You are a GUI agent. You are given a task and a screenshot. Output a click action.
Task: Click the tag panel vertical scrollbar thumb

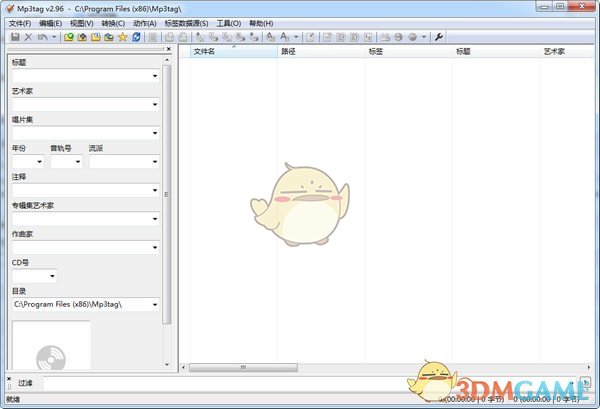click(x=167, y=194)
